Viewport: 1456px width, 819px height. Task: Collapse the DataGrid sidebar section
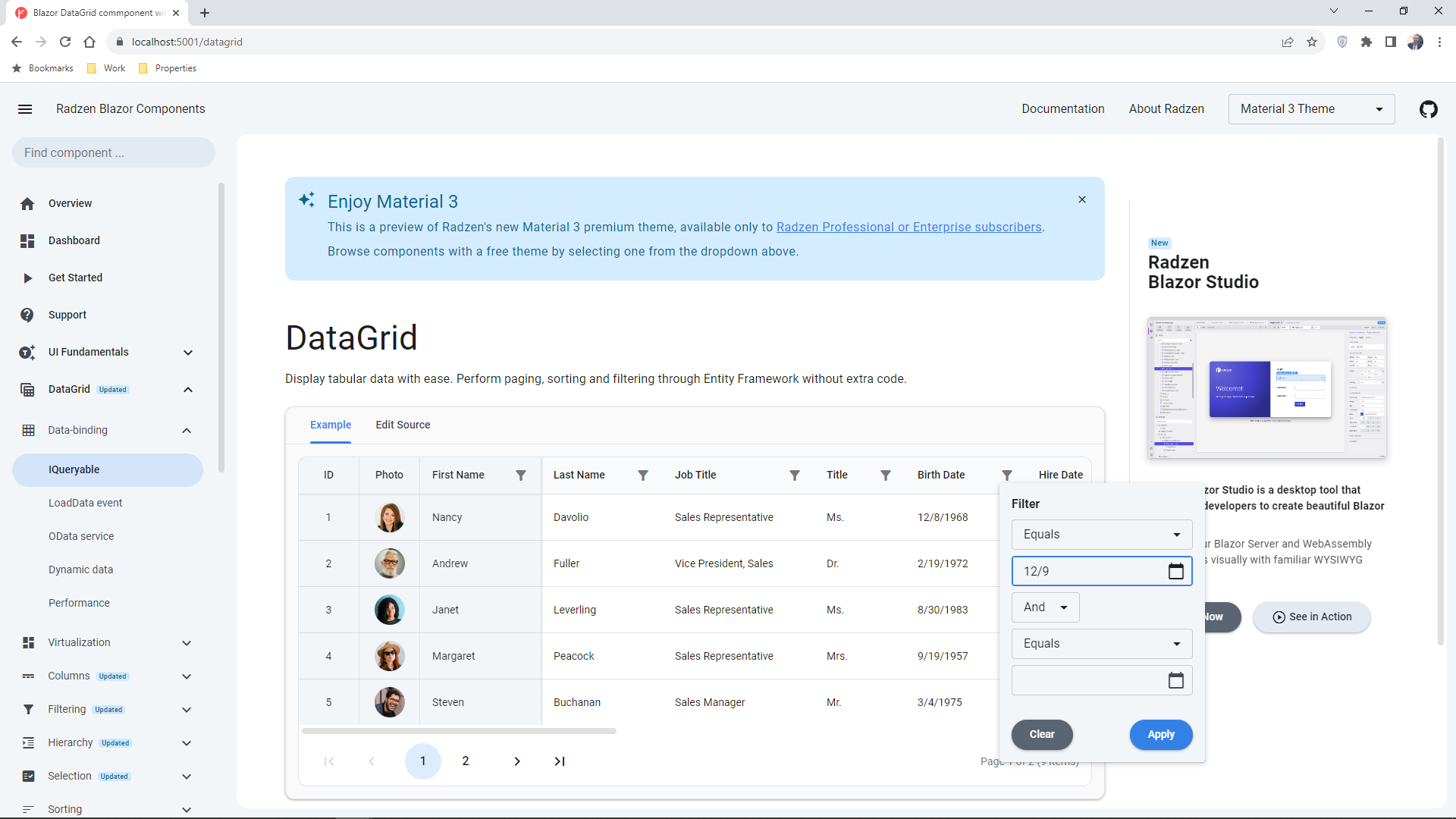pos(188,390)
